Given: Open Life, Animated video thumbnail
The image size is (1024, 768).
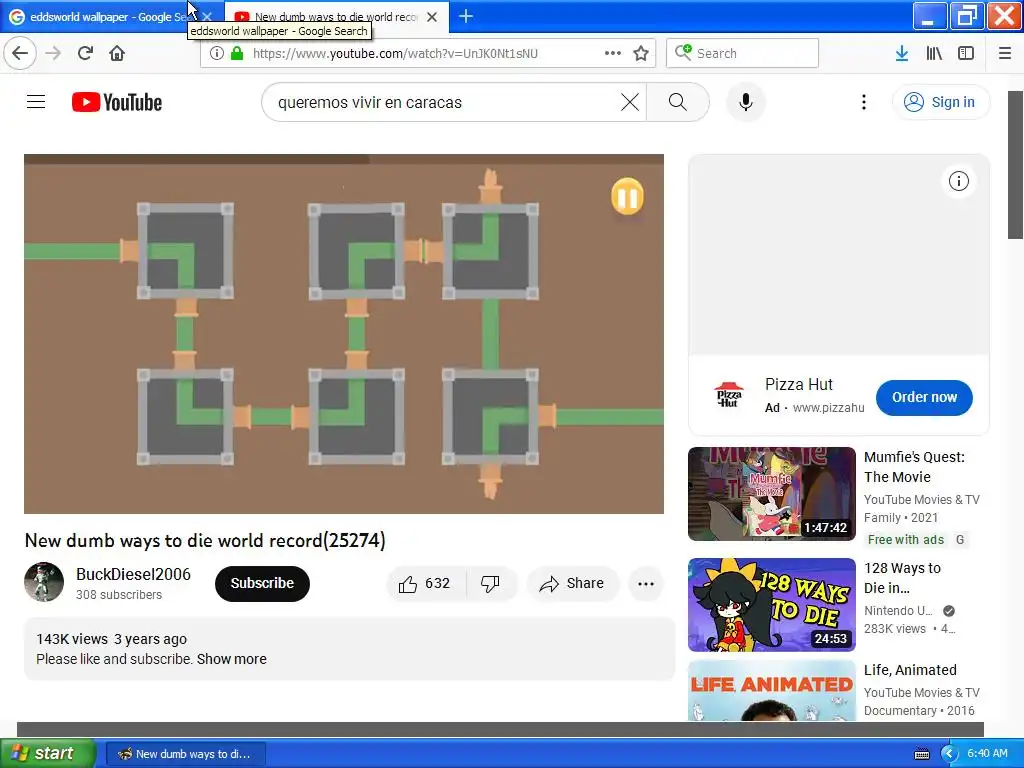Looking at the screenshot, I should pos(771,691).
